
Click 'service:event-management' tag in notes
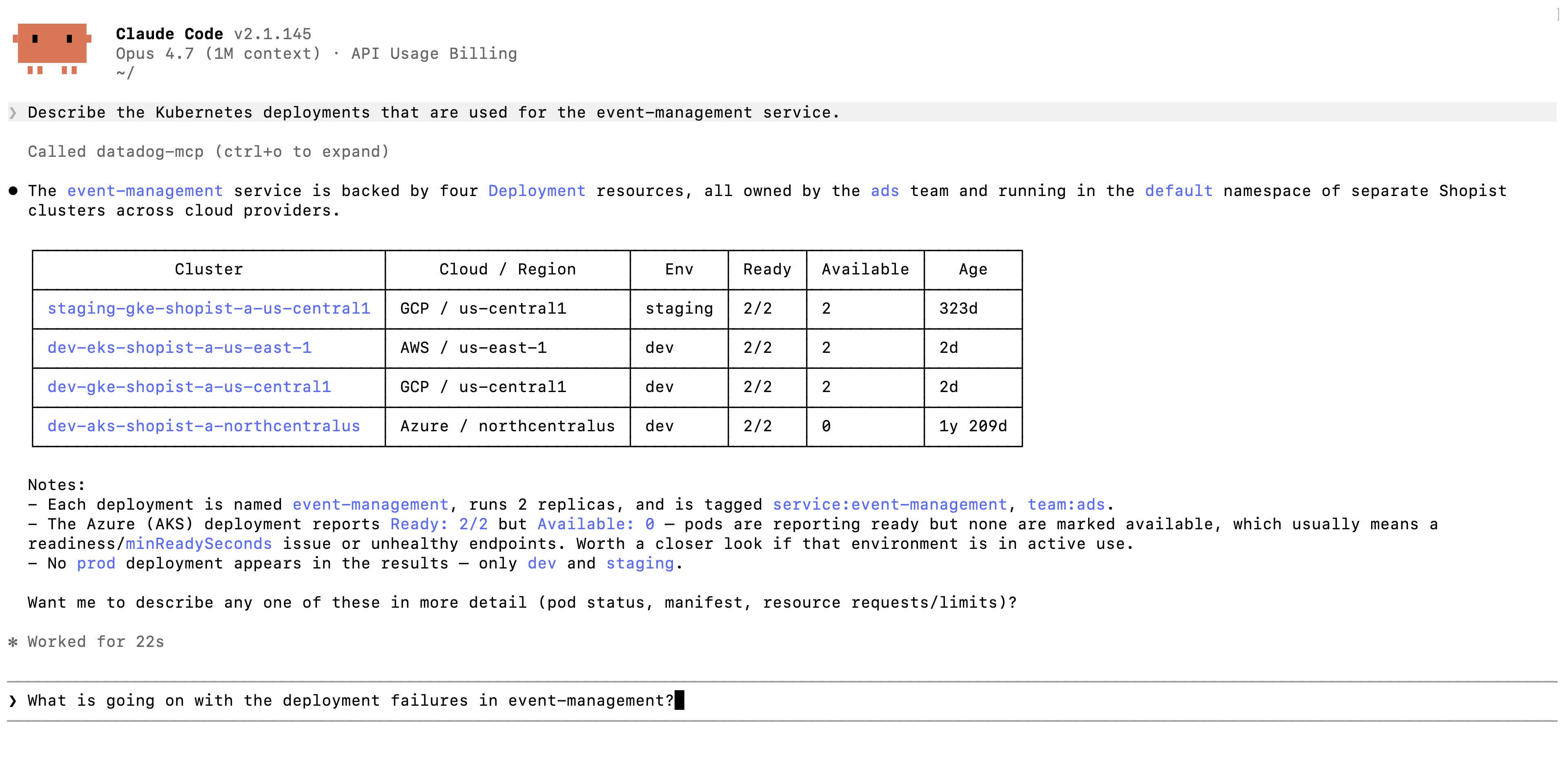(890, 505)
